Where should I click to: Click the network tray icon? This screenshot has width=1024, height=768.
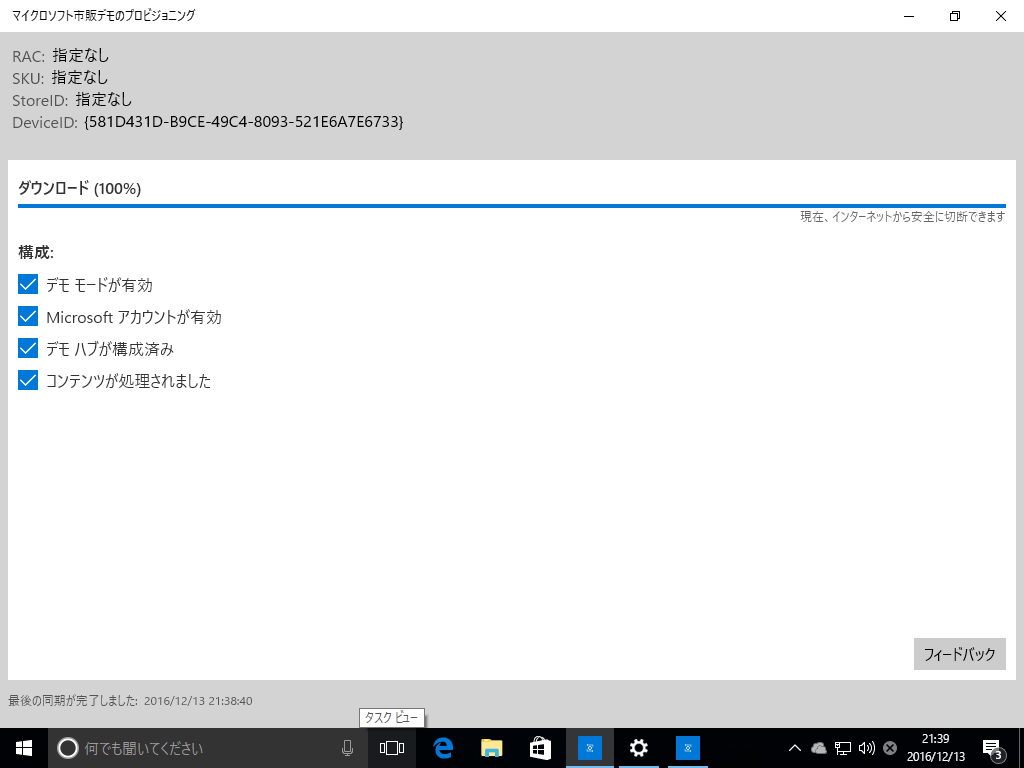[842, 748]
